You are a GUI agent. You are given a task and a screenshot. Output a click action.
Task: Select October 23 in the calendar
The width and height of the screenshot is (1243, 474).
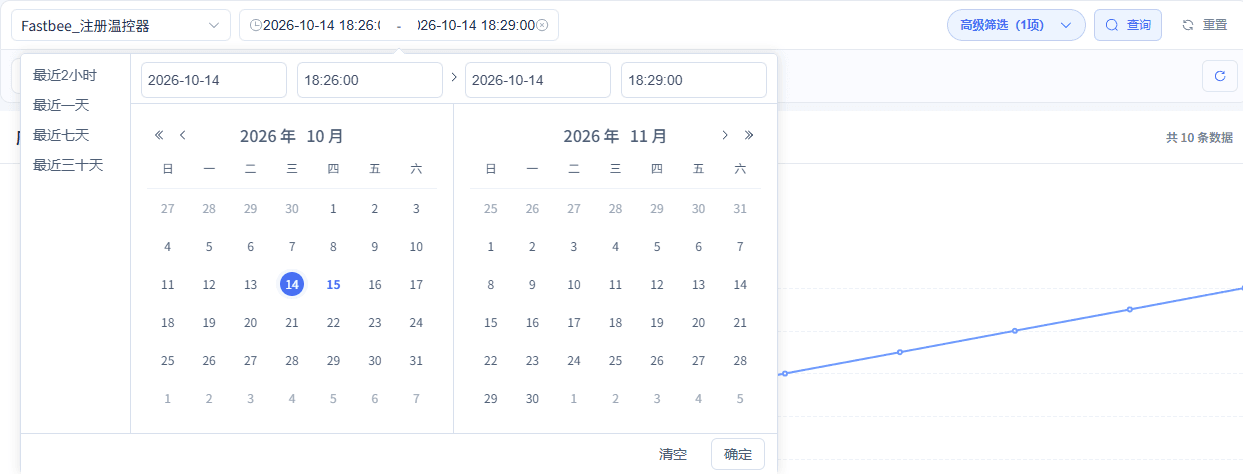(x=375, y=323)
